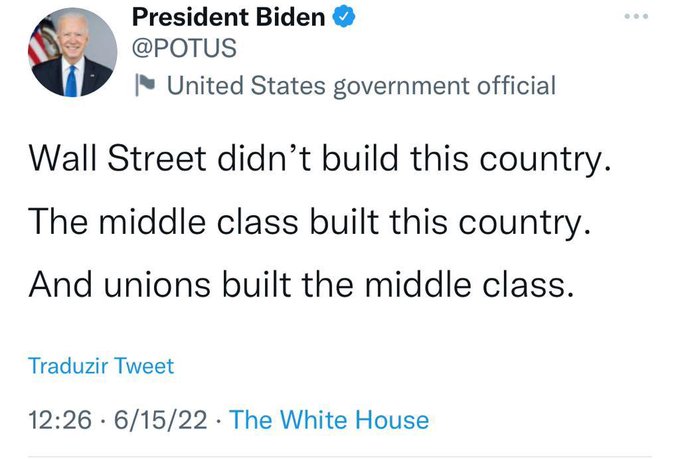Click the line "Wall Street didn't build this country."
The image size is (680, 459).
click(x=317, y=160)
